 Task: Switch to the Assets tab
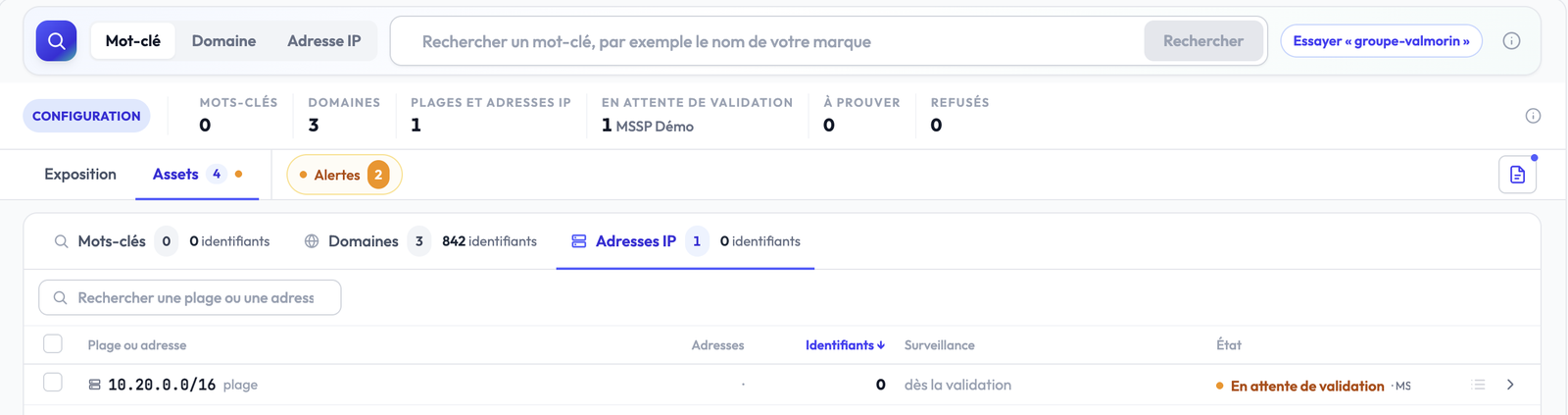pos(197,175)
